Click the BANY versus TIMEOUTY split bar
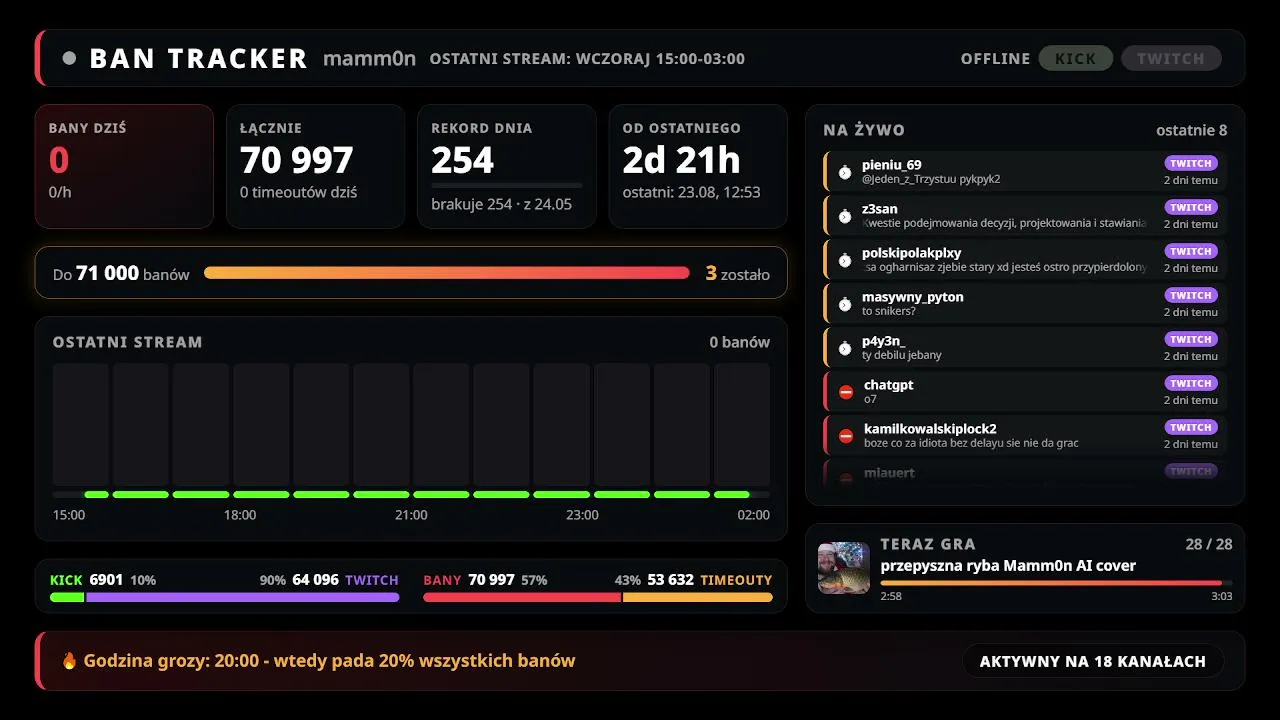This screenshot has width=1280, height=720. (598, 597)
